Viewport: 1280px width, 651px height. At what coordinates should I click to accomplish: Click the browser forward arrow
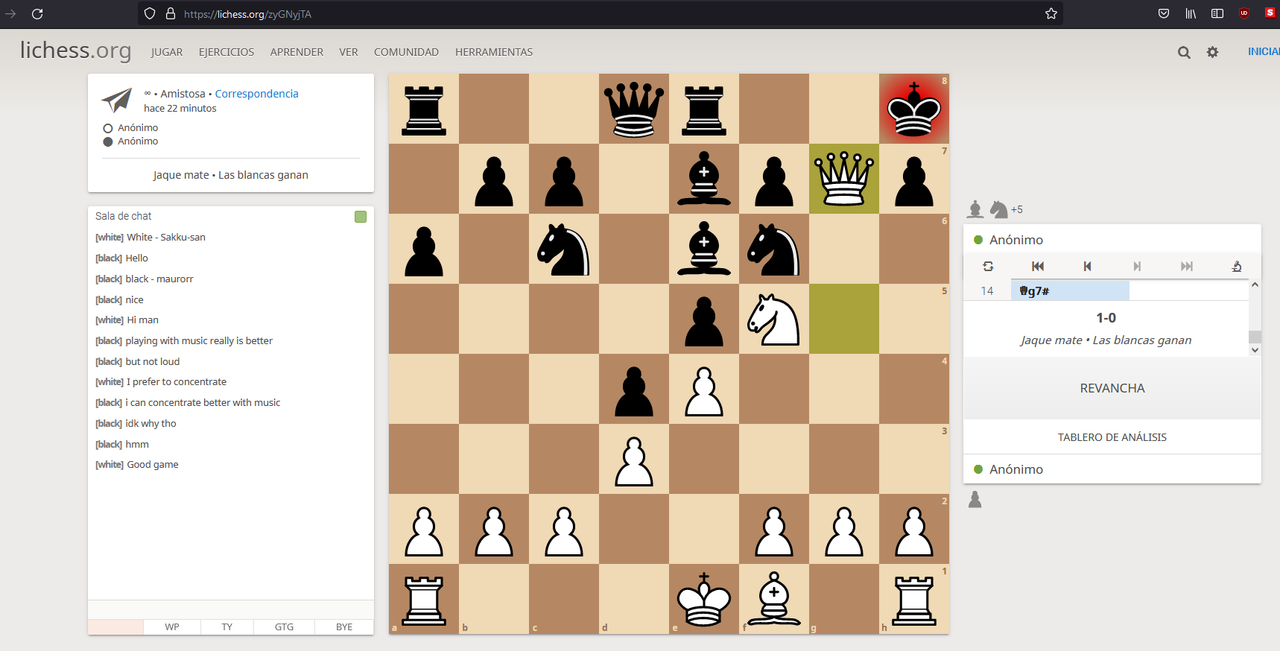pyautogui.click(x=10, y=14)
